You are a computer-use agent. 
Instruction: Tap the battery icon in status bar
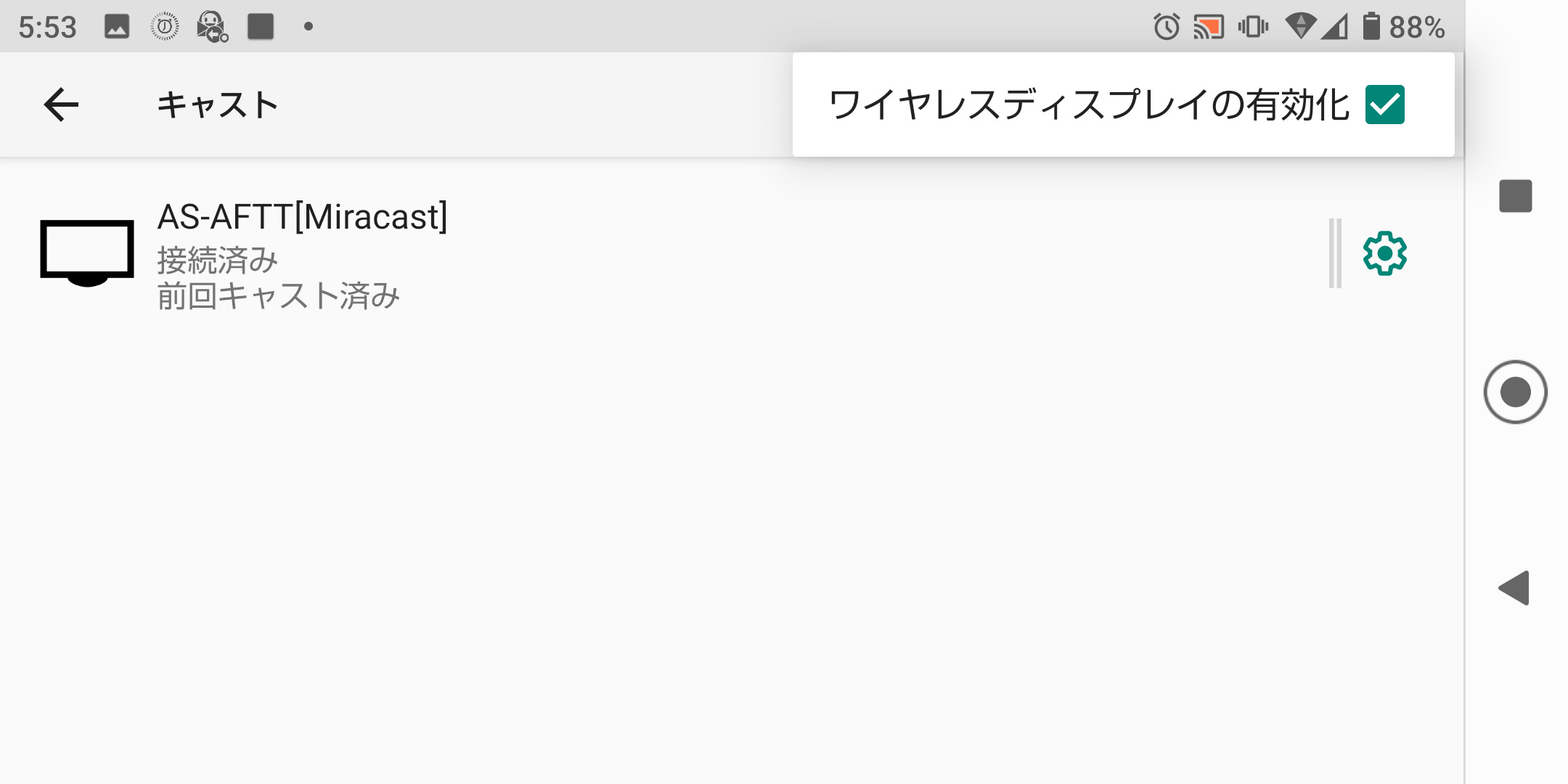(1371, 27)
